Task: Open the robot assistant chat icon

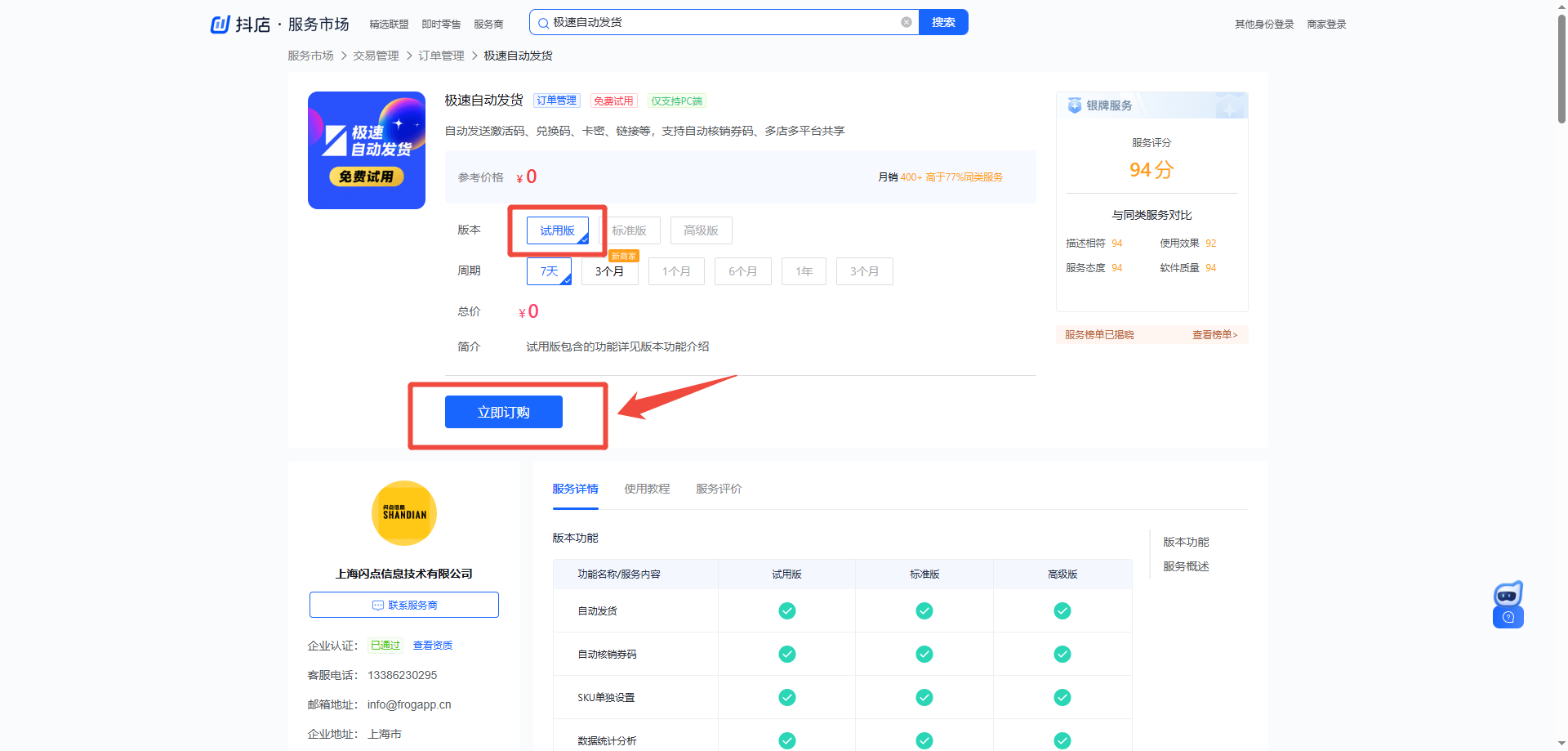Action: (x=1508, y=594)
